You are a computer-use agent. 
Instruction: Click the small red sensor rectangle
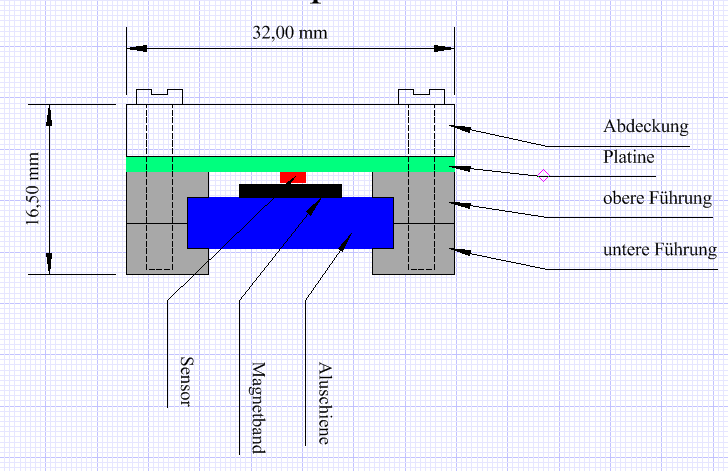(293, 177)
